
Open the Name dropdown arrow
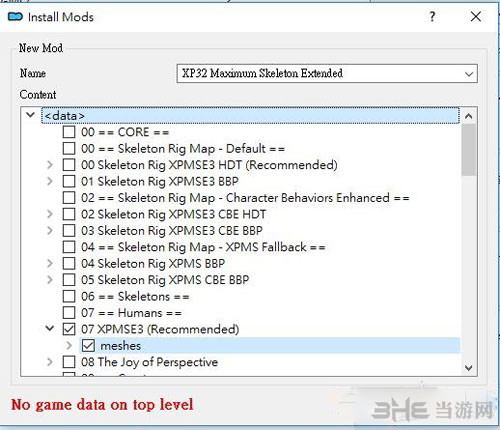click(469, 74)
